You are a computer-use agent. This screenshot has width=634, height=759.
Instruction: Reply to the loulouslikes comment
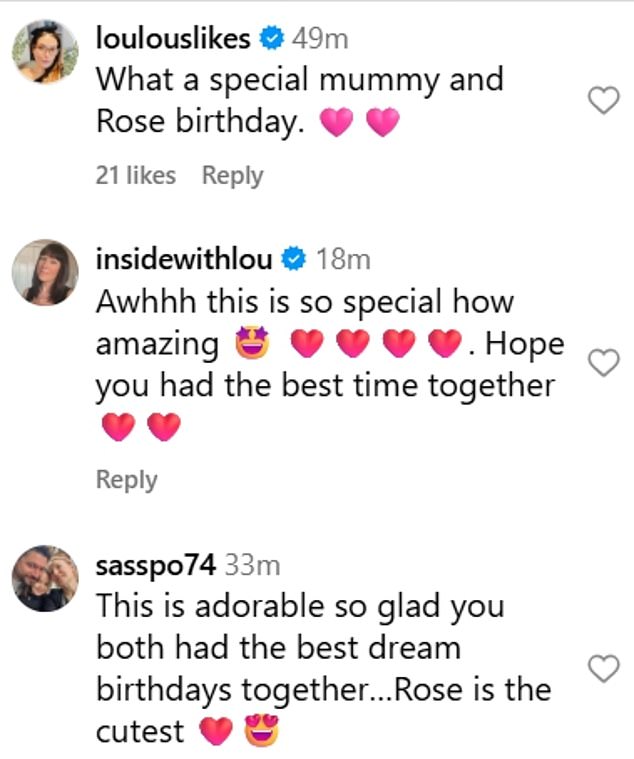[x=232, y=175]
